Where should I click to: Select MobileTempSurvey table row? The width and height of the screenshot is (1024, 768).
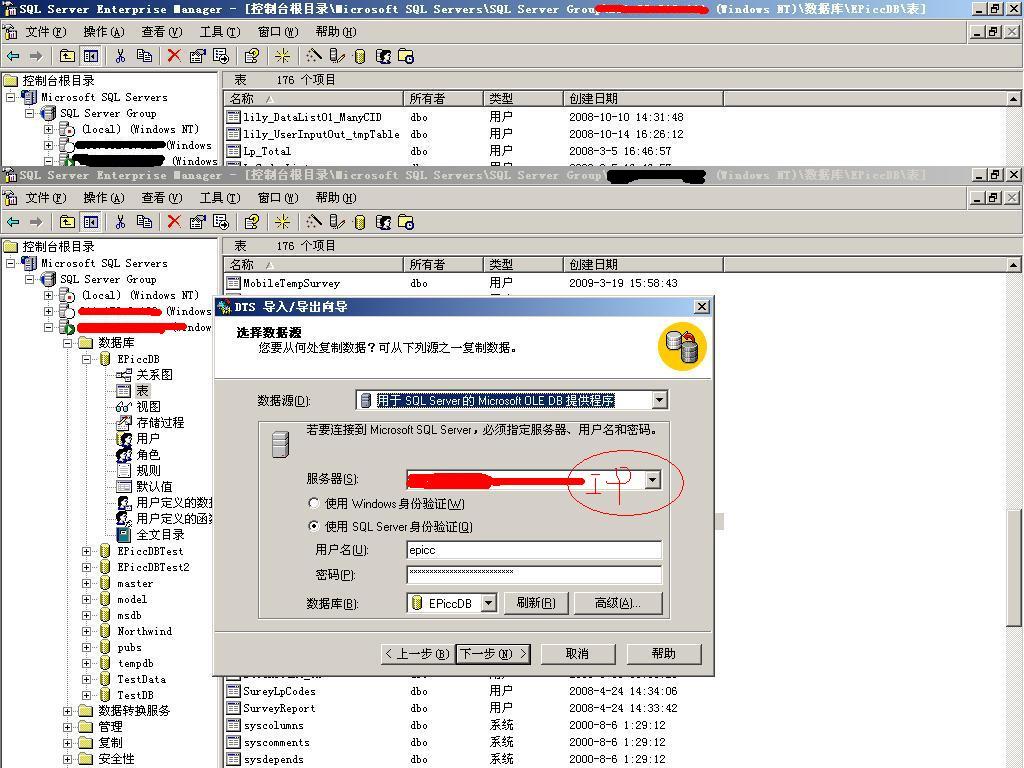pyautogui.click(x=291, y=283)
